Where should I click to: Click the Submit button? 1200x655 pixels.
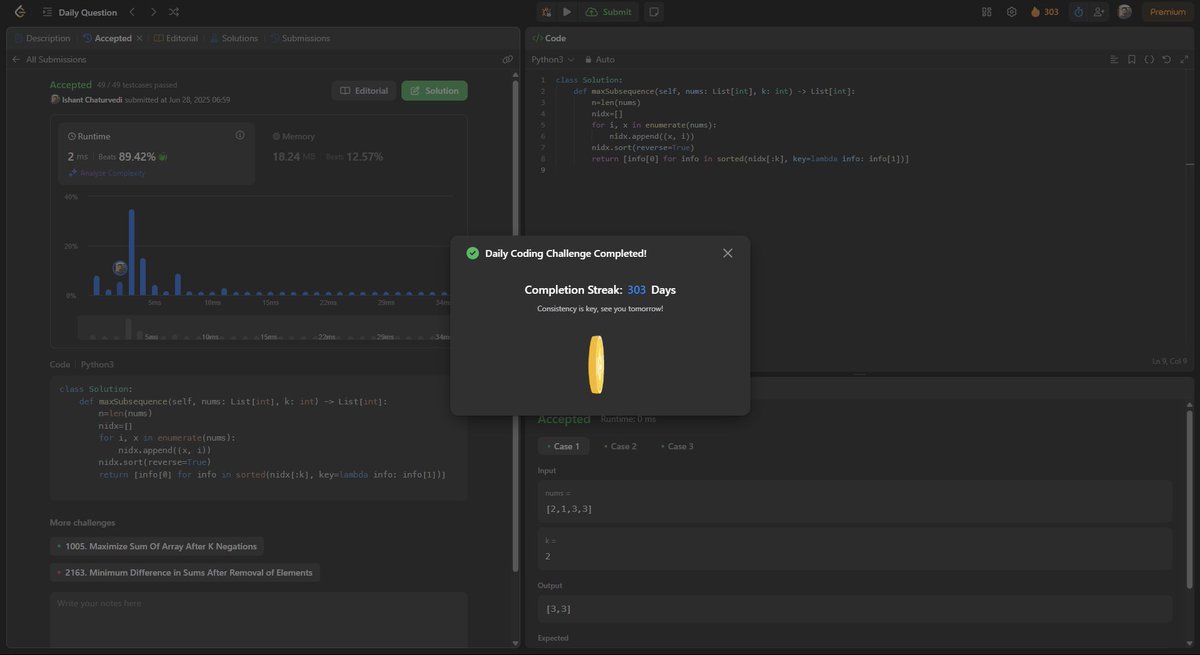608,12
